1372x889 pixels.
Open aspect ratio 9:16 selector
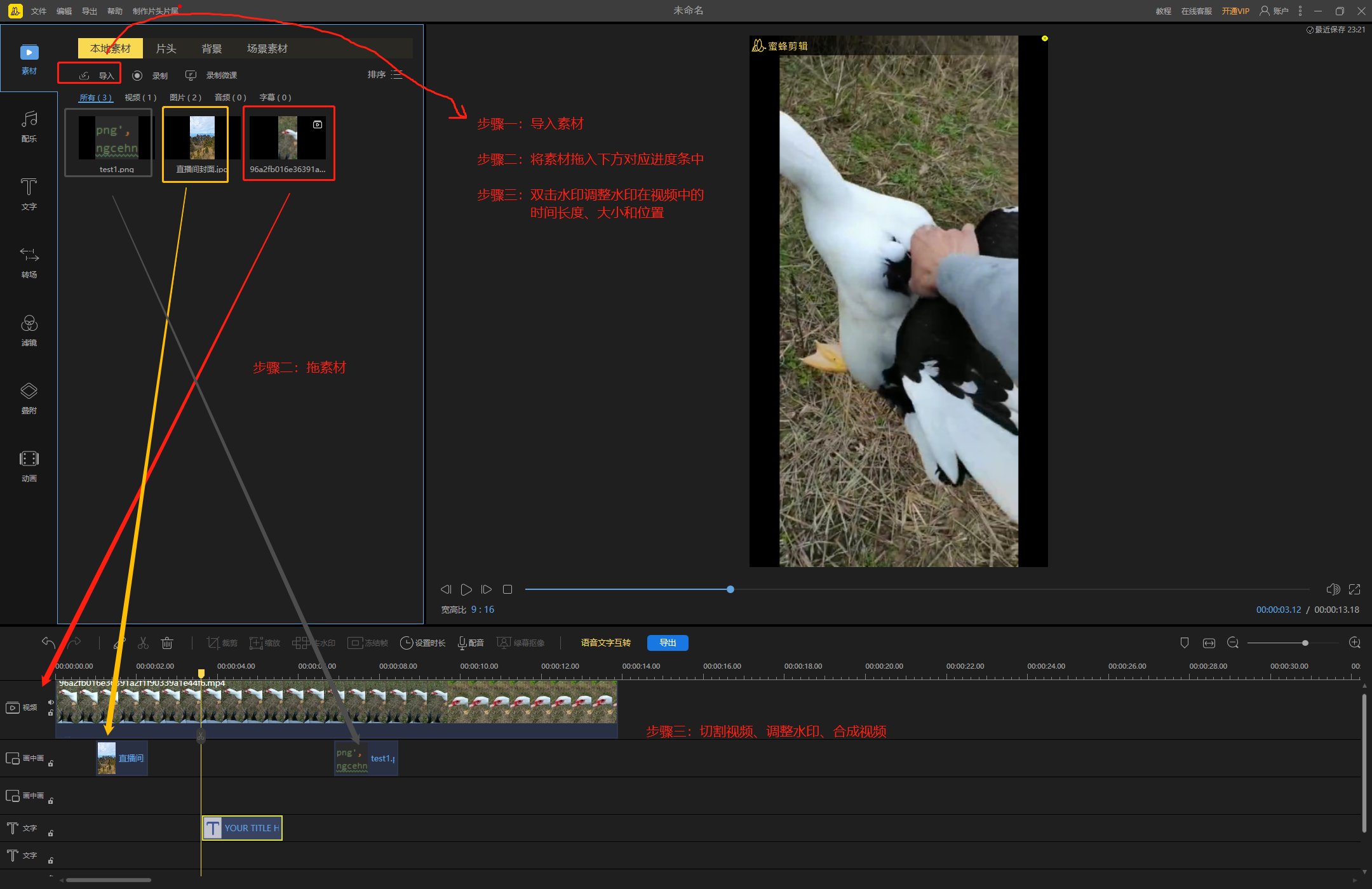(x=482, y=610)
